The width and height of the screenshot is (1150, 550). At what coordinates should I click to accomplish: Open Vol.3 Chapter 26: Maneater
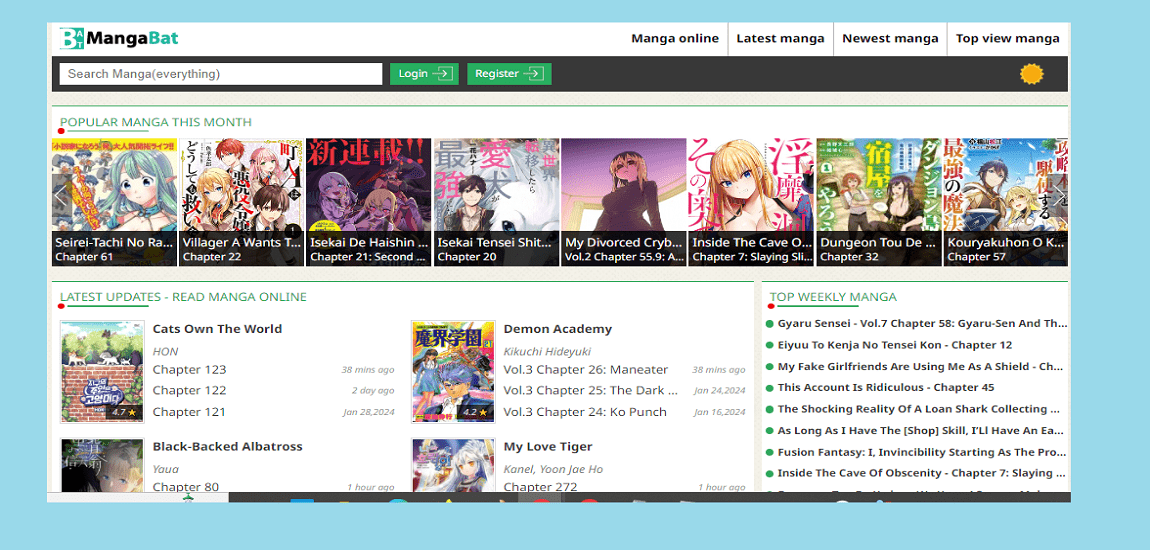[586, 370]
